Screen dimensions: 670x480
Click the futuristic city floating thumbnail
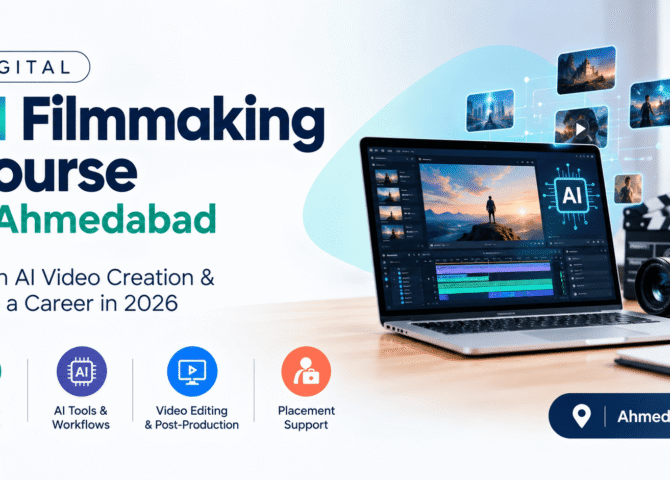coord(490,110)
